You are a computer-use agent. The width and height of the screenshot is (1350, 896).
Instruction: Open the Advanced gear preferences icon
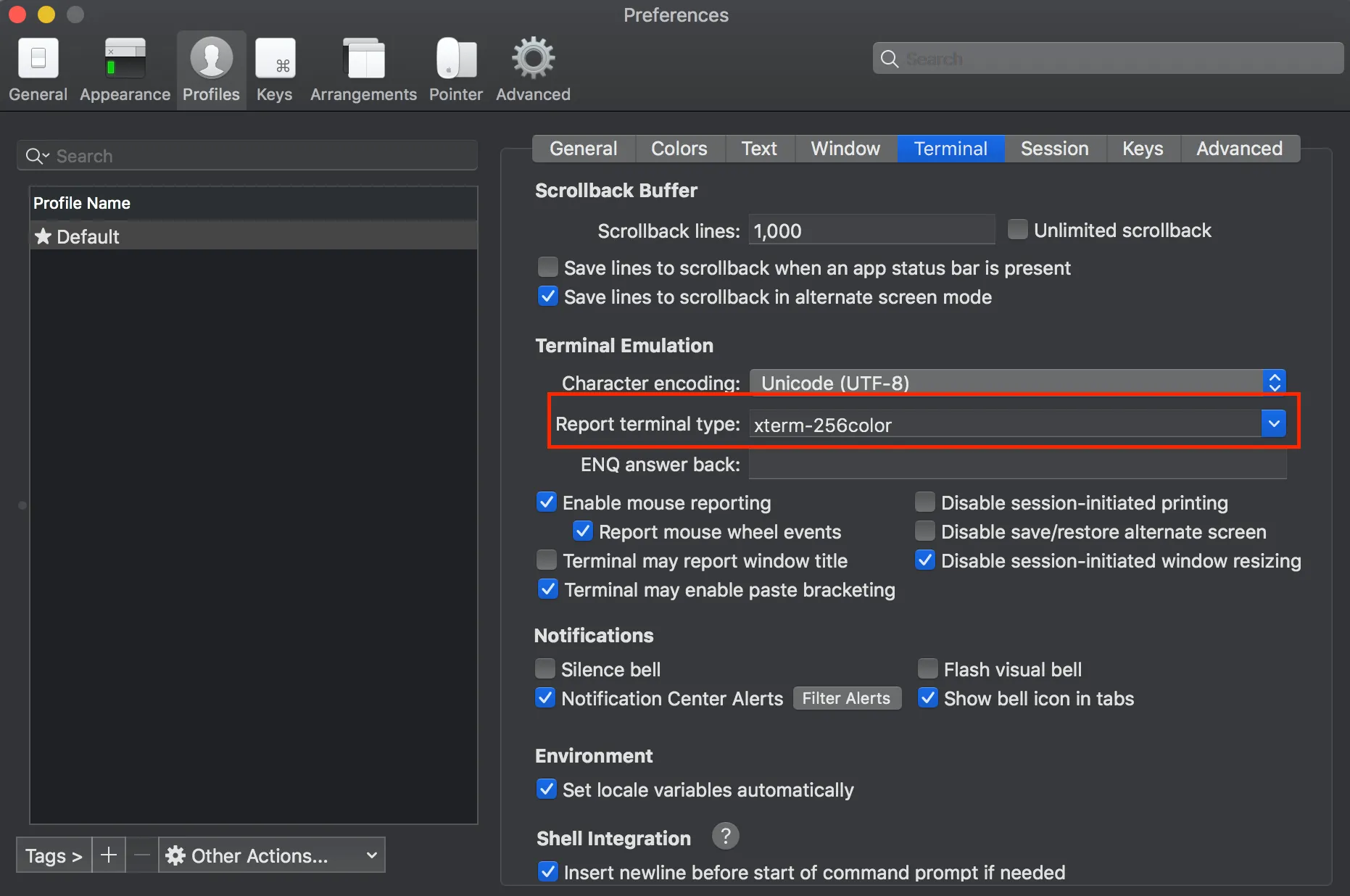(x=533, y=70)
